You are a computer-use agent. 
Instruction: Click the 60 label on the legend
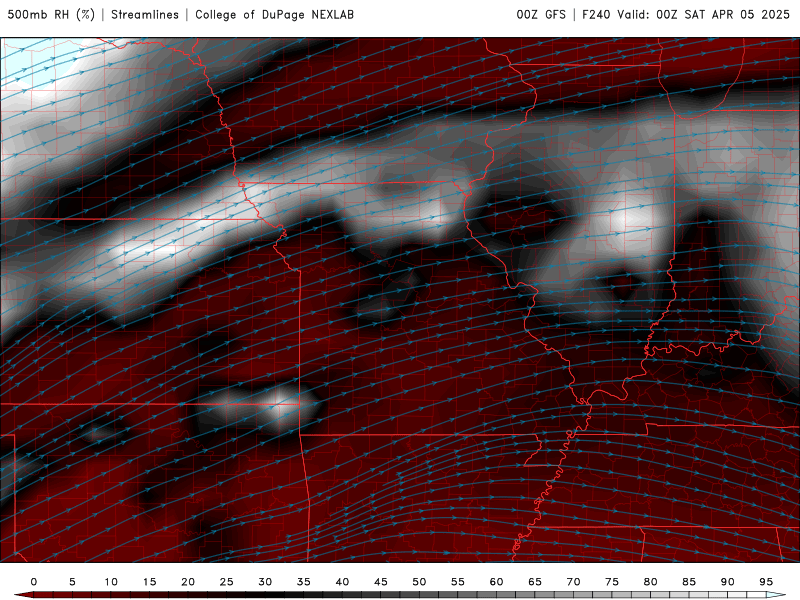[496, 582]
